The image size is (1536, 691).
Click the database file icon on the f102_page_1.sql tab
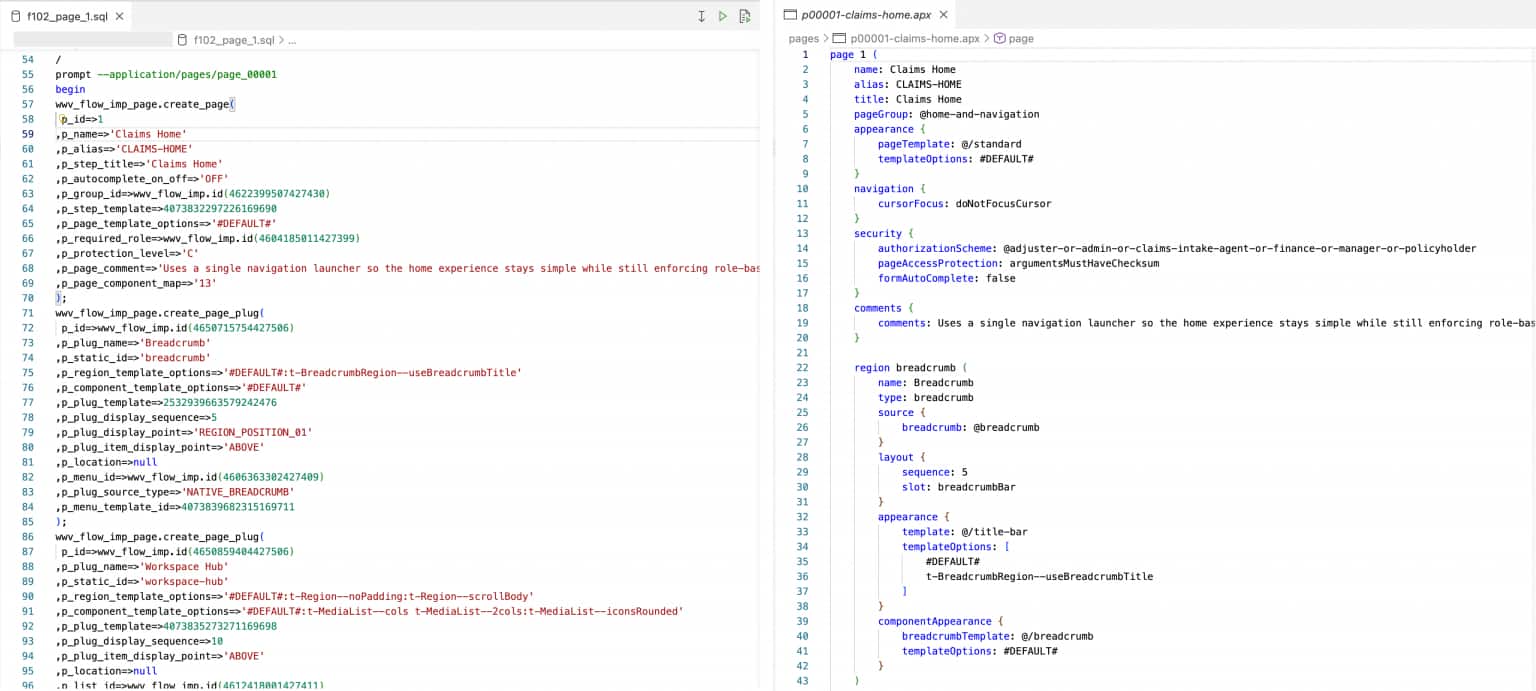(15, 17)
